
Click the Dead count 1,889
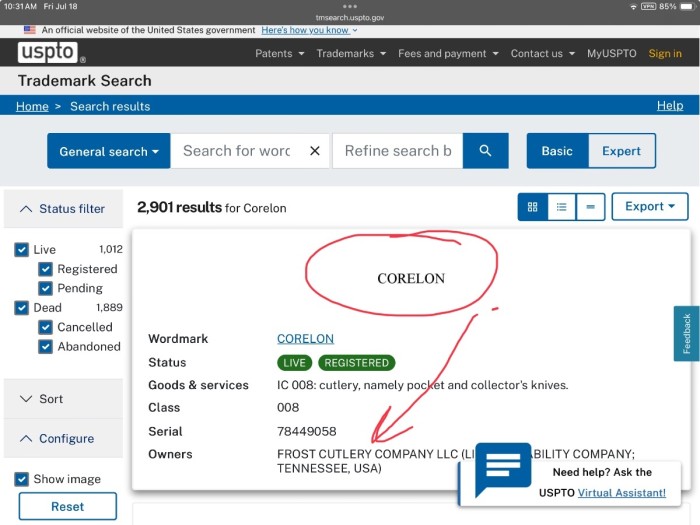(x=109, y=308)
